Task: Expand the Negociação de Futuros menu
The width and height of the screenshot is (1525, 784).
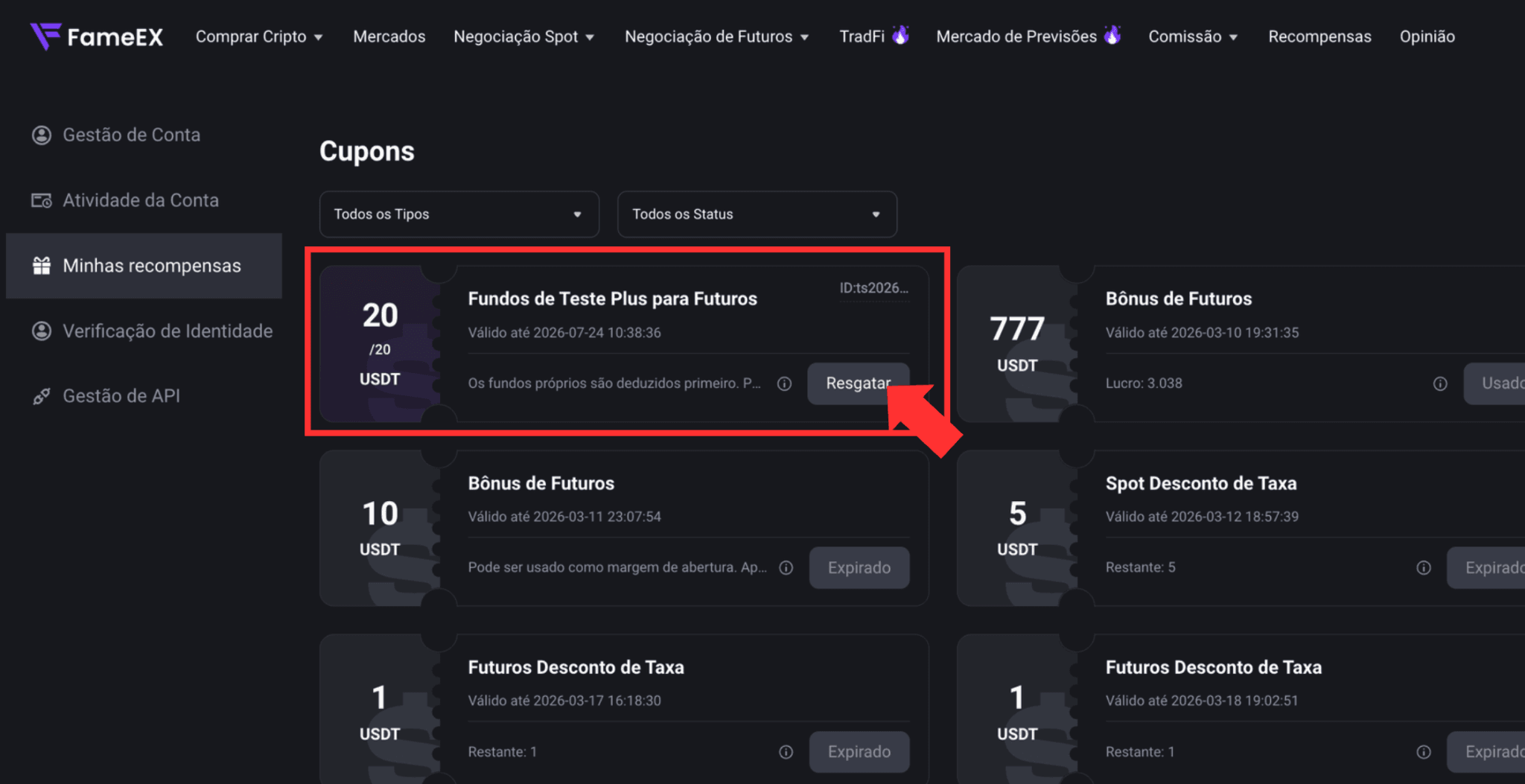Action: click(x=716, y=36)
